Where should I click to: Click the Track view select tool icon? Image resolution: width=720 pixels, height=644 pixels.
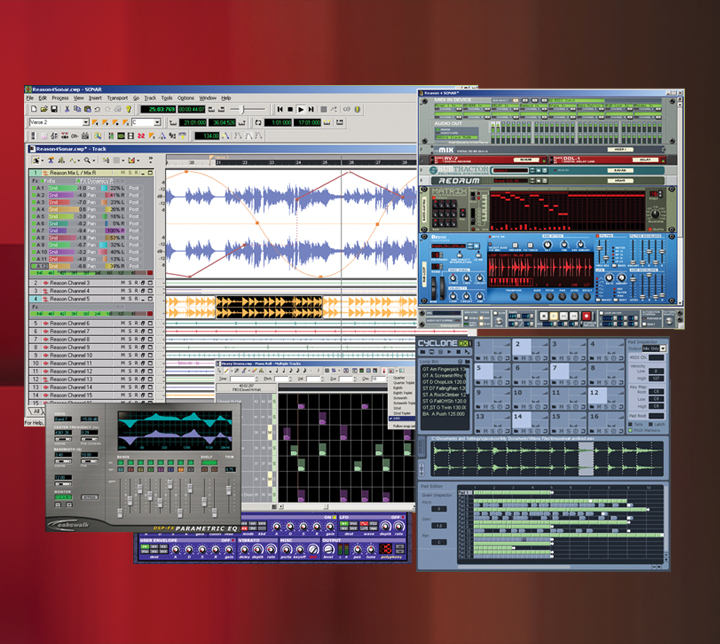tap(37, 160)
